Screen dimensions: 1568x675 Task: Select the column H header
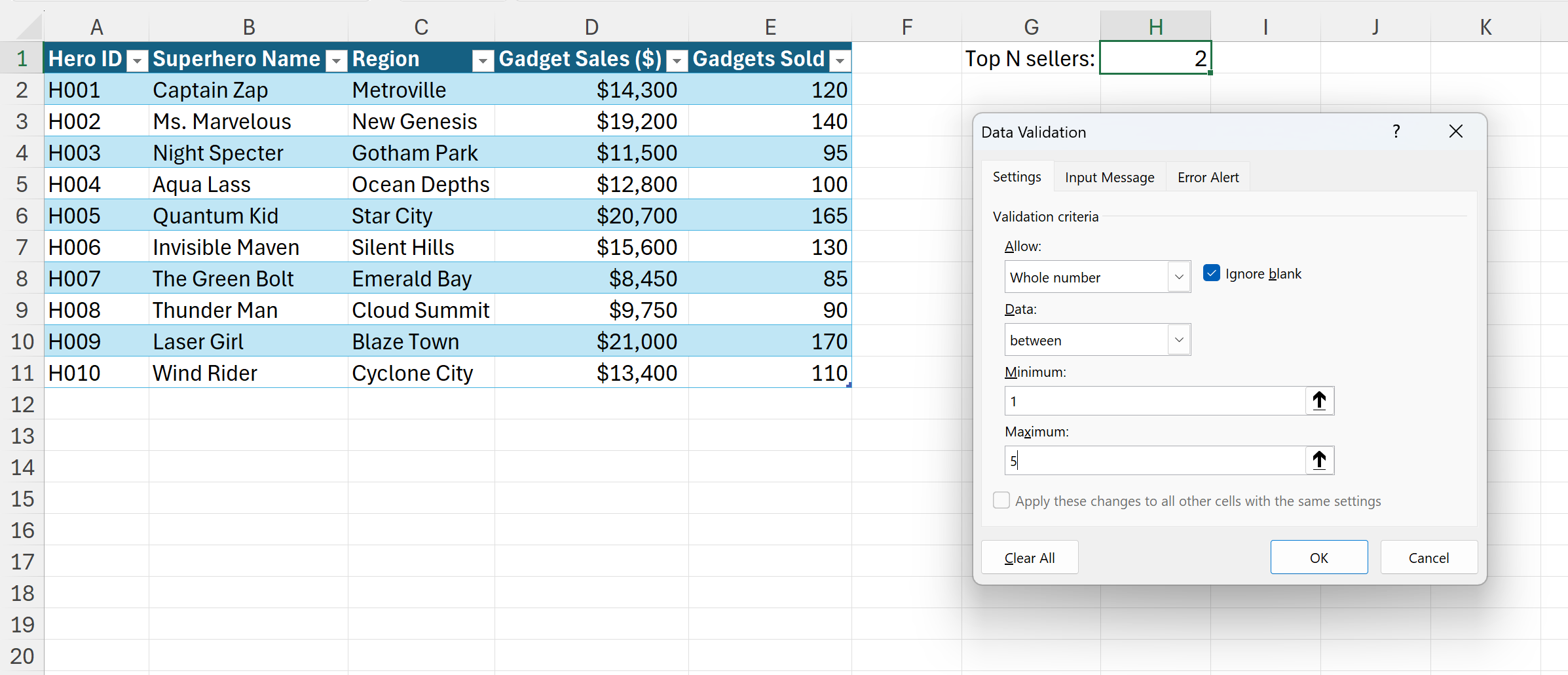click(x=1155, y=27)
